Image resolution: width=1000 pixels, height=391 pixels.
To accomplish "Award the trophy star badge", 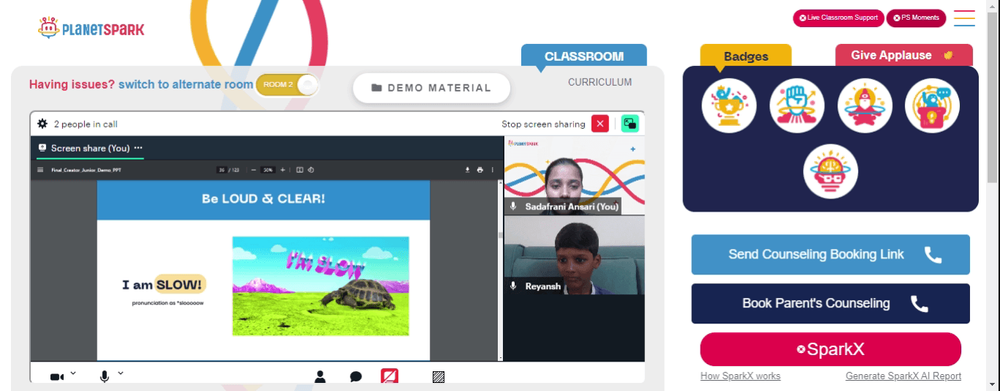I will click(729, 106).
